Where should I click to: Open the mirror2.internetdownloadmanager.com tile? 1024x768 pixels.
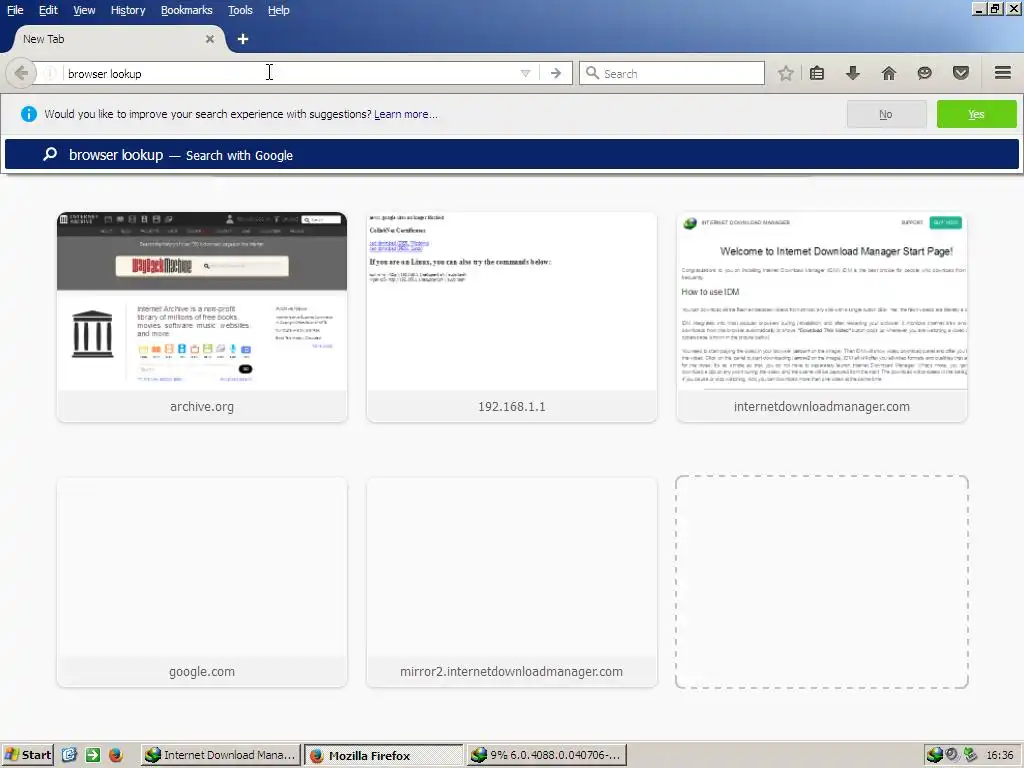tap(511, 582)
